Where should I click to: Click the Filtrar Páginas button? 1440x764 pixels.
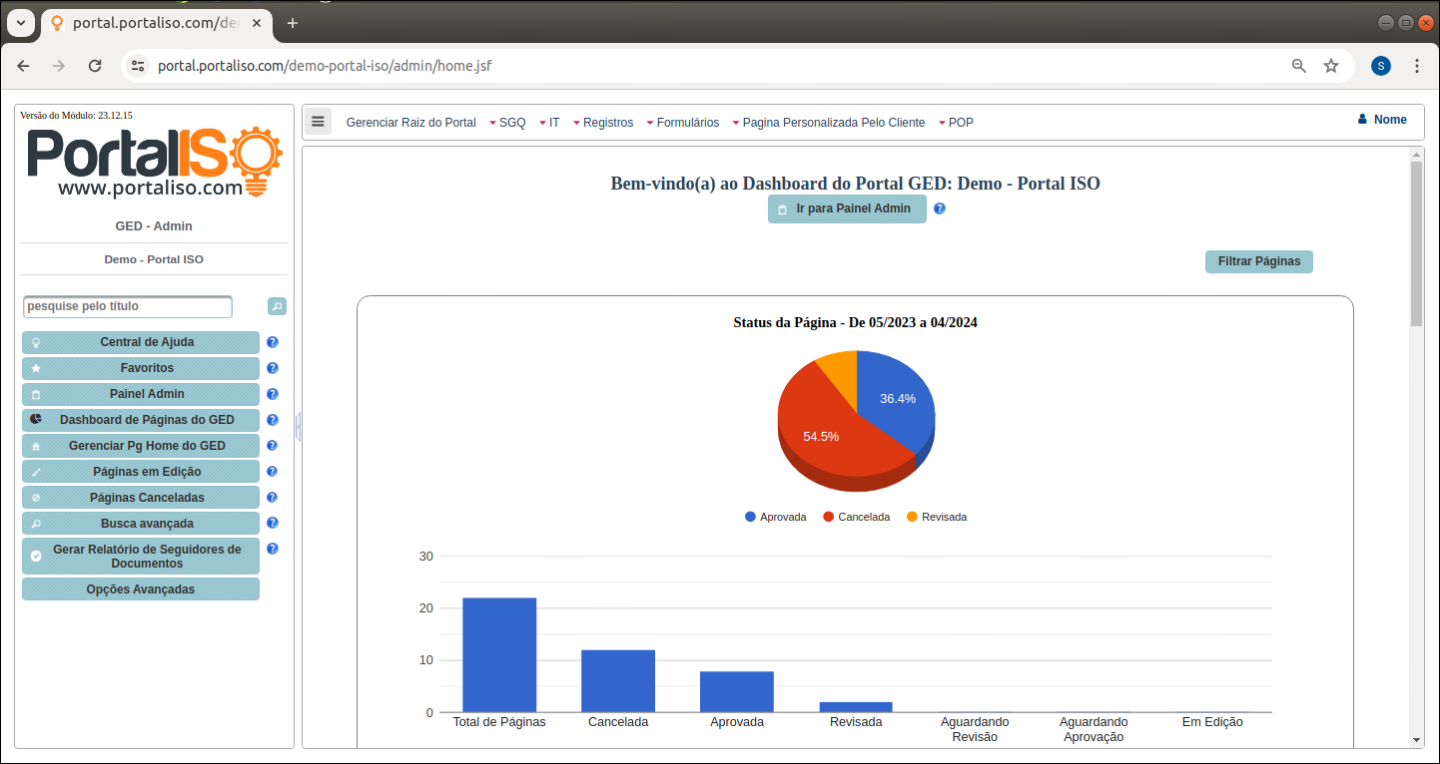click(1258, 261)
